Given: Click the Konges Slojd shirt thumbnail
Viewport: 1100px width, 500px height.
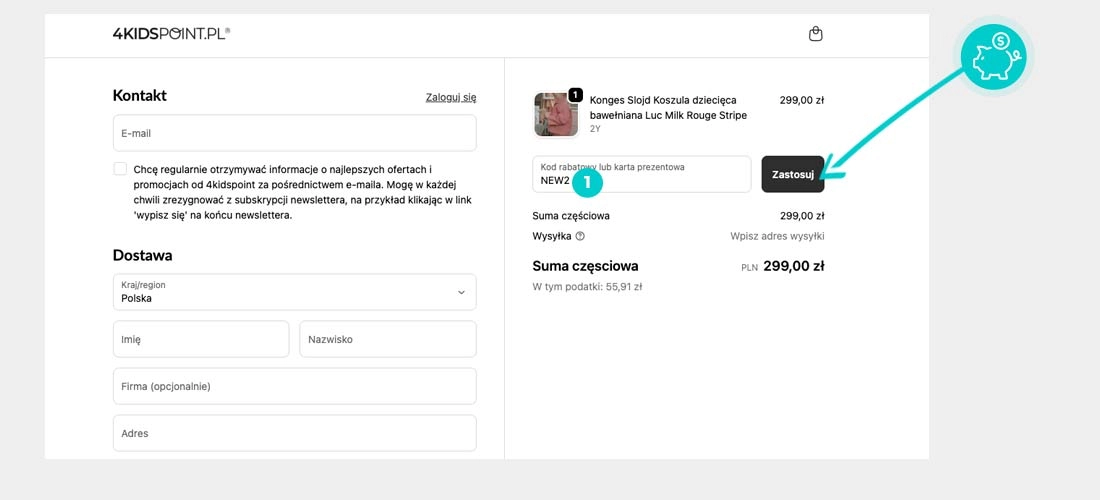Looking at the screenshot, I should tap(556, 114).
